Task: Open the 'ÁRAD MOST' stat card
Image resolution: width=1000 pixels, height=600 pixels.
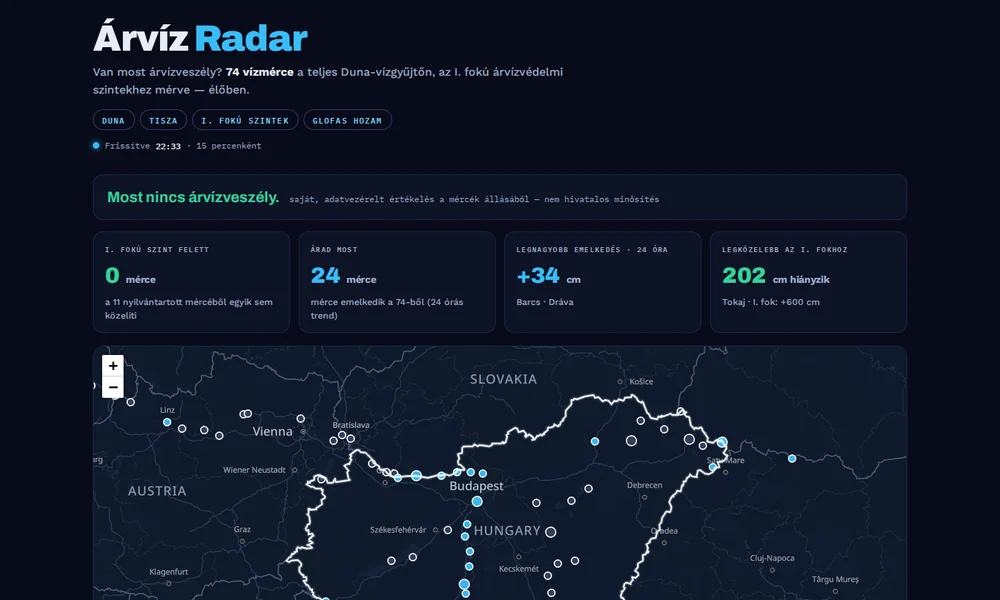Action: [x=397, y=282]
